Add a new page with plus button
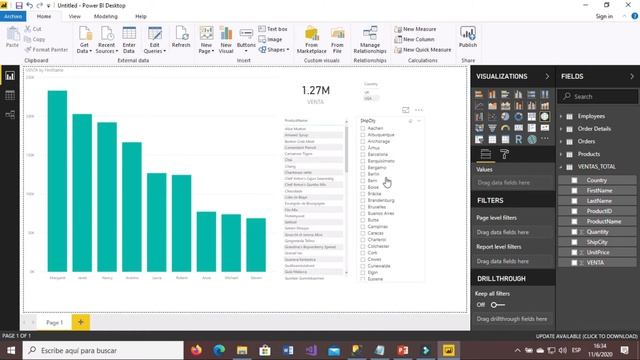 click(x=80, y=322)
